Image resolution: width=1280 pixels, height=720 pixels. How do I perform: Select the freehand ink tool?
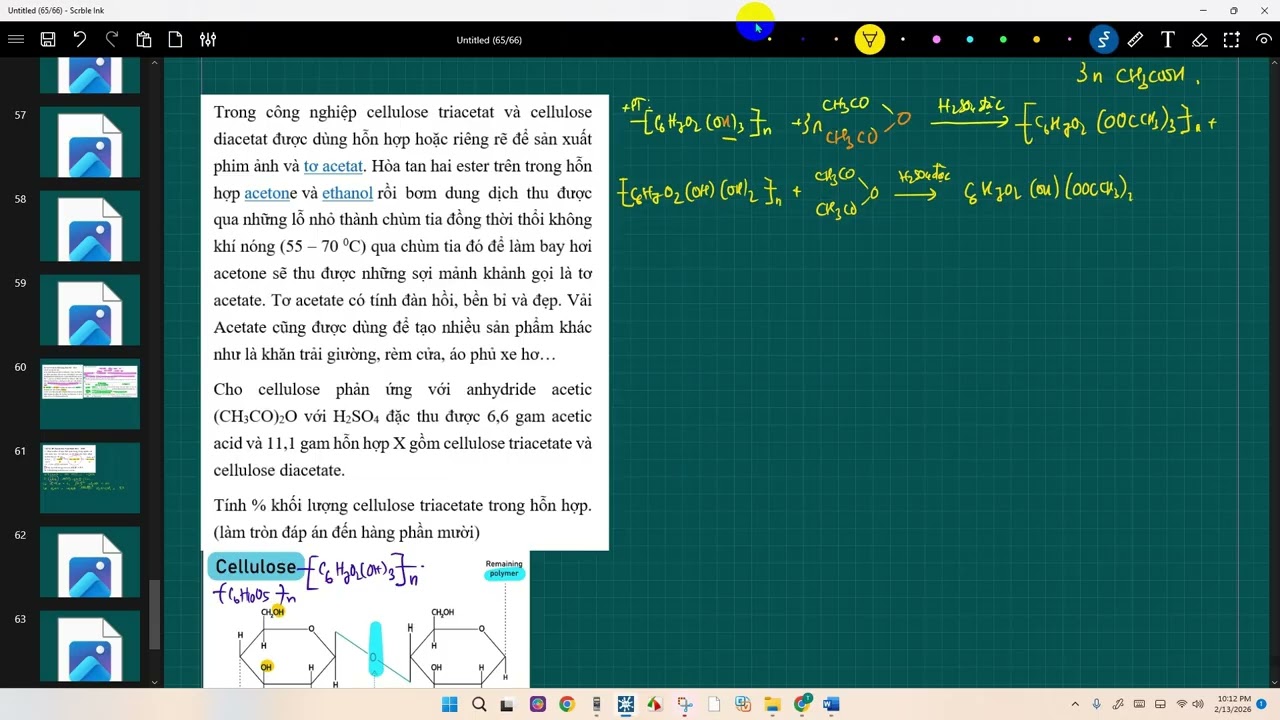[x=1103, y=40]
